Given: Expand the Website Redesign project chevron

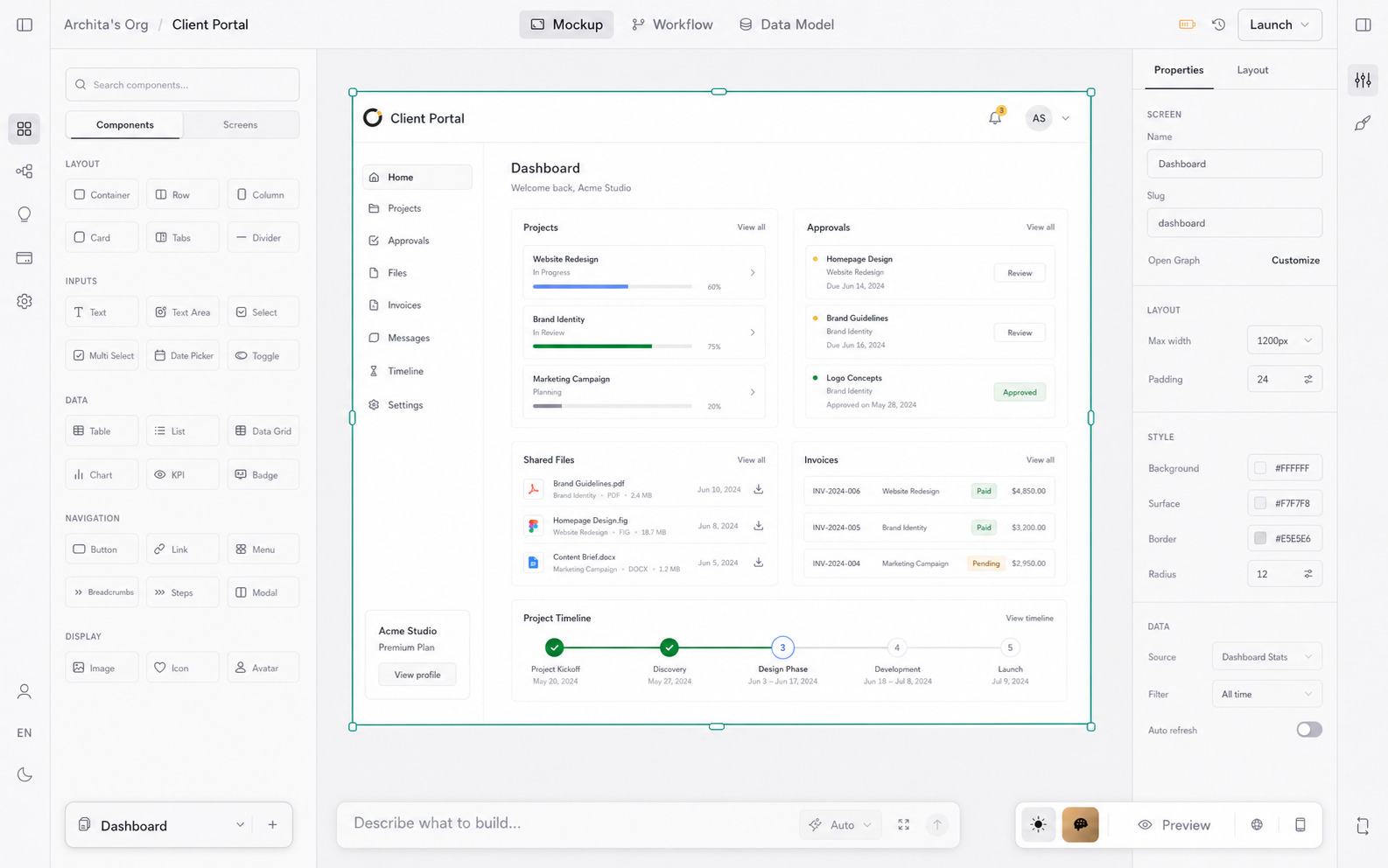Looking at the screenshot, I should tap(753, 273).
